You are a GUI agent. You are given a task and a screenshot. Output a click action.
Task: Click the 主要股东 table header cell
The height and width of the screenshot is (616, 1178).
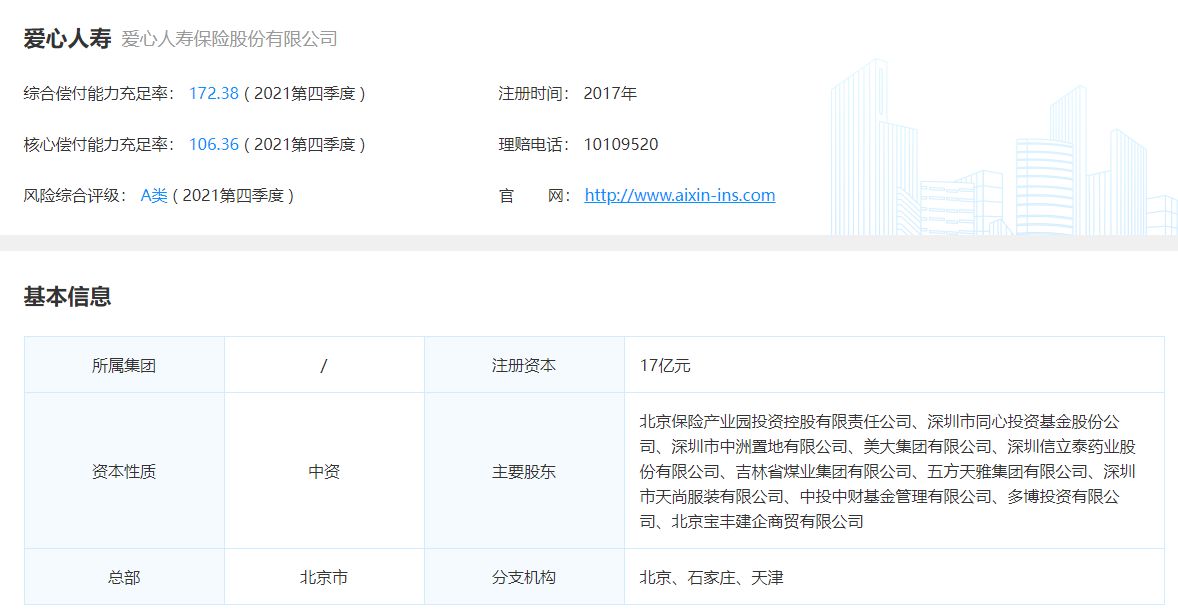pyautogui.click(x=524, y=472)
